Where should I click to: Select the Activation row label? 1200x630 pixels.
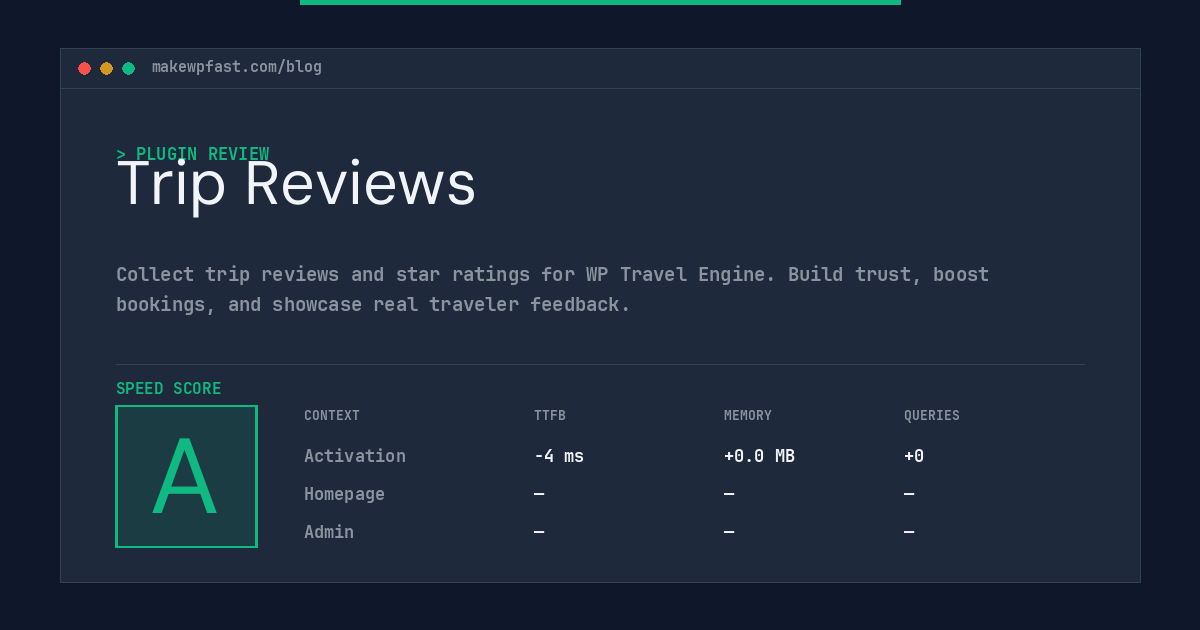[x=355, y=456]
